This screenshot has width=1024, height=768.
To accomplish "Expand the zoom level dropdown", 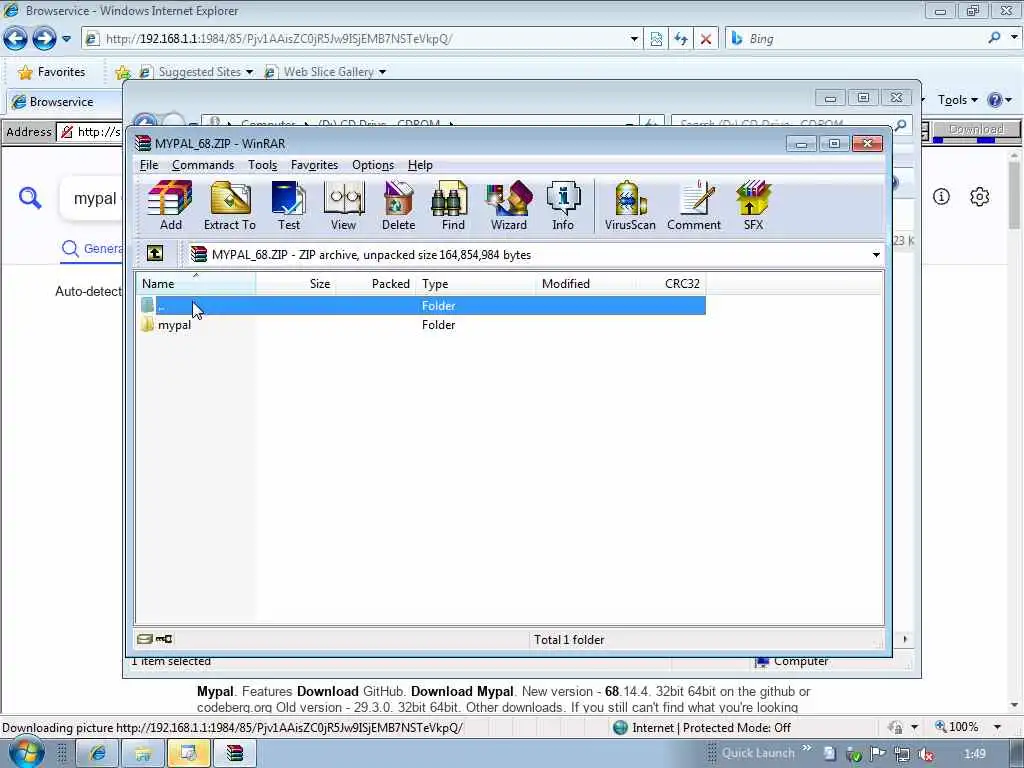I will point(997,727).
